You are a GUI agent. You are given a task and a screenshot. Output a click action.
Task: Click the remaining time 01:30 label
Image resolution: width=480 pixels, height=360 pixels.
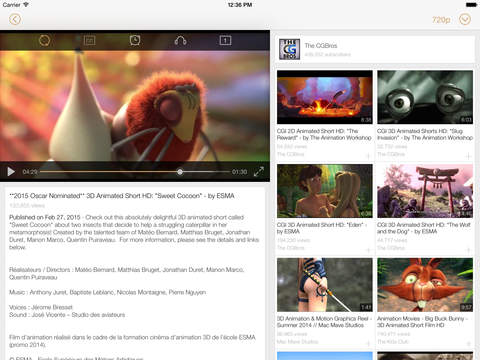tap(239, 172)
